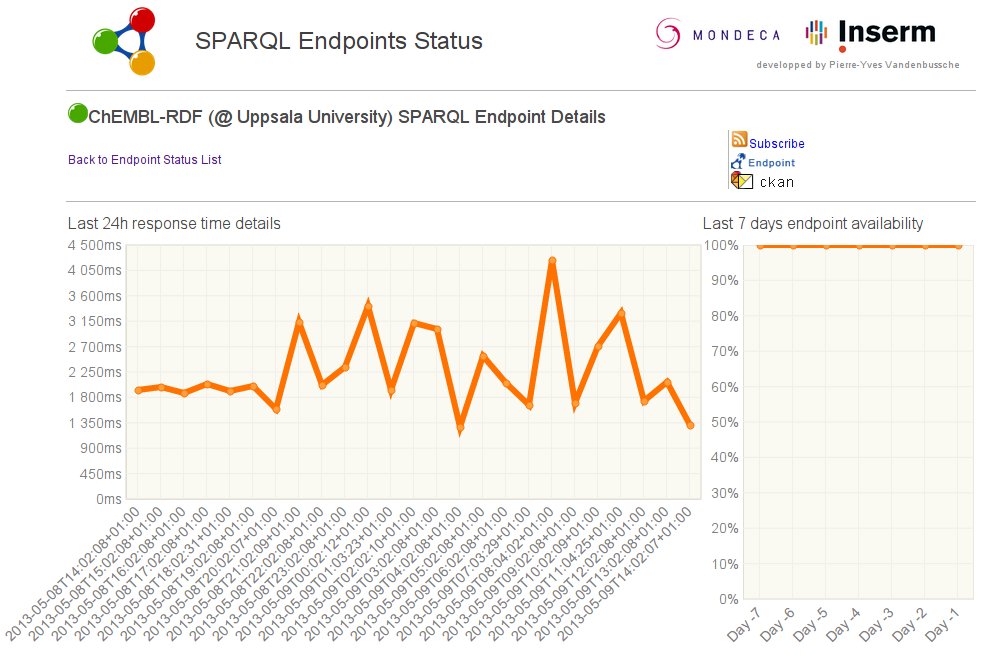Click the ChEMBL-RDF Endpoint Details heading

[x=347, y=117]
